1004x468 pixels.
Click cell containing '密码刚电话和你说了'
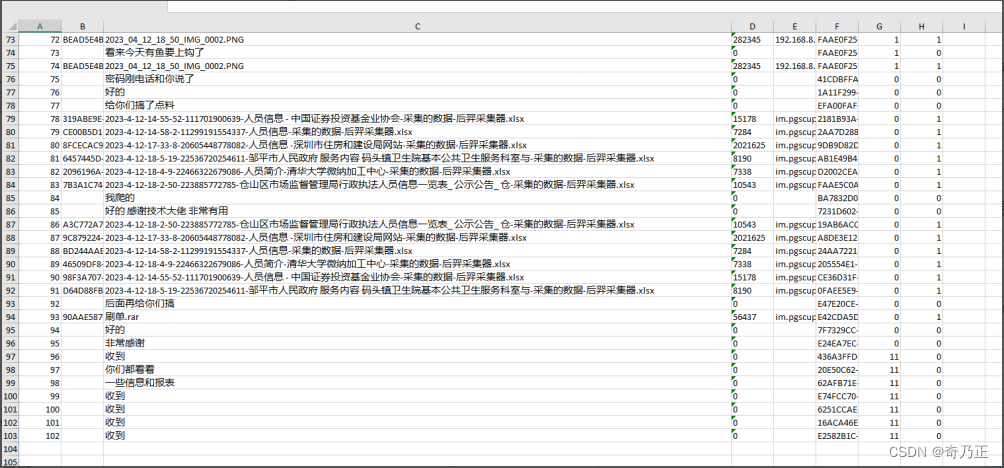(417, 79)
